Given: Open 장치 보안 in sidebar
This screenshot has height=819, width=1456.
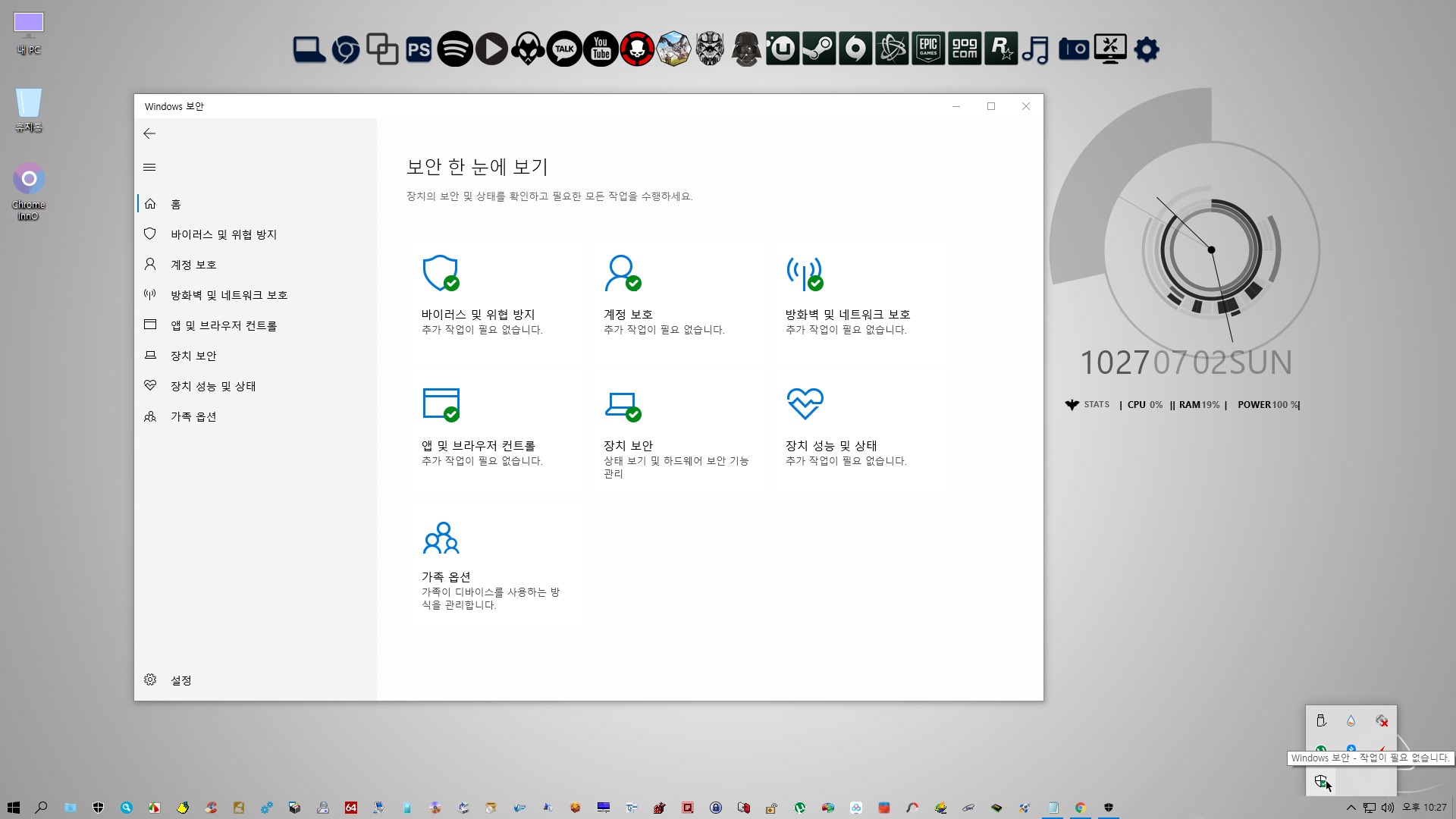Looking at the screenshot, I should (256, 356).
